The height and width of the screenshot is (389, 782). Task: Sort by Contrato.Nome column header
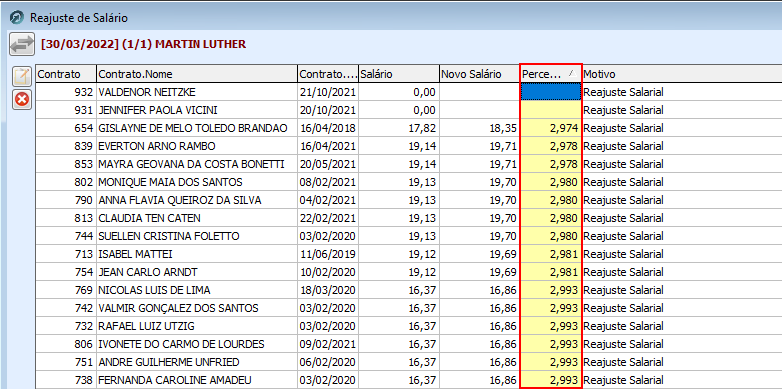click(x=197, y=74)
